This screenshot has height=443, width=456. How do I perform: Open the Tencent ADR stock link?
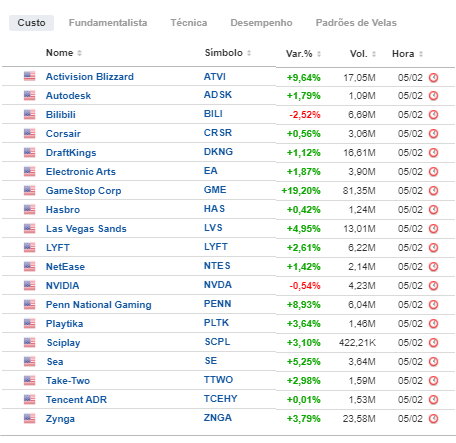[x=76, y=400]
